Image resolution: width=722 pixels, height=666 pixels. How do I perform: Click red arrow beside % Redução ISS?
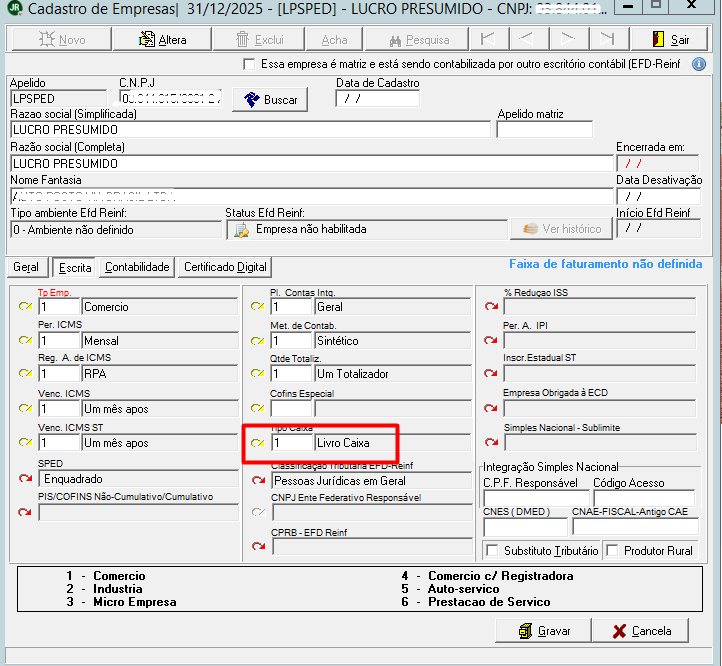click(491, 306)
